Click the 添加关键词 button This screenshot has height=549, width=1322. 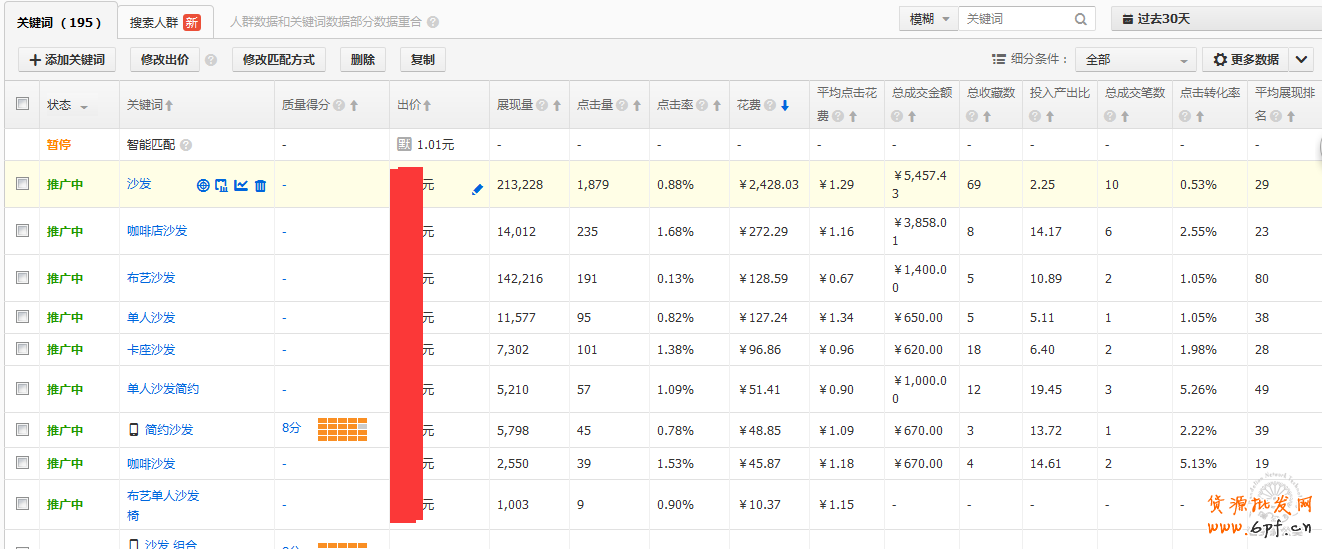(67, 60)
